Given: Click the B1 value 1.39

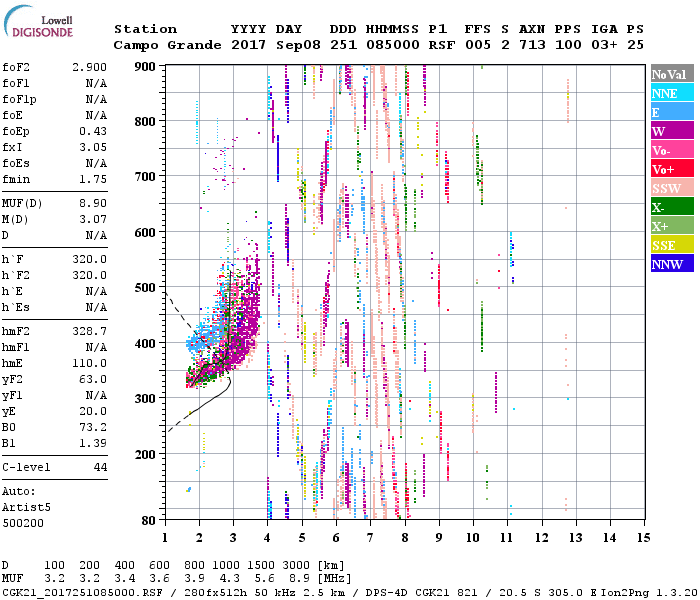Looking at the screenshot, I should (93, 443).
